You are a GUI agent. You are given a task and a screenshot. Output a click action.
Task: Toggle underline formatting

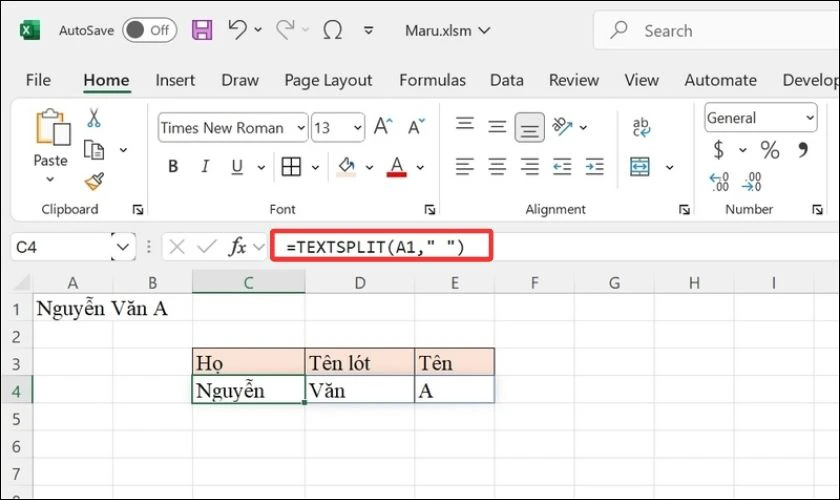pyautogui.click(x=237, y=167)
